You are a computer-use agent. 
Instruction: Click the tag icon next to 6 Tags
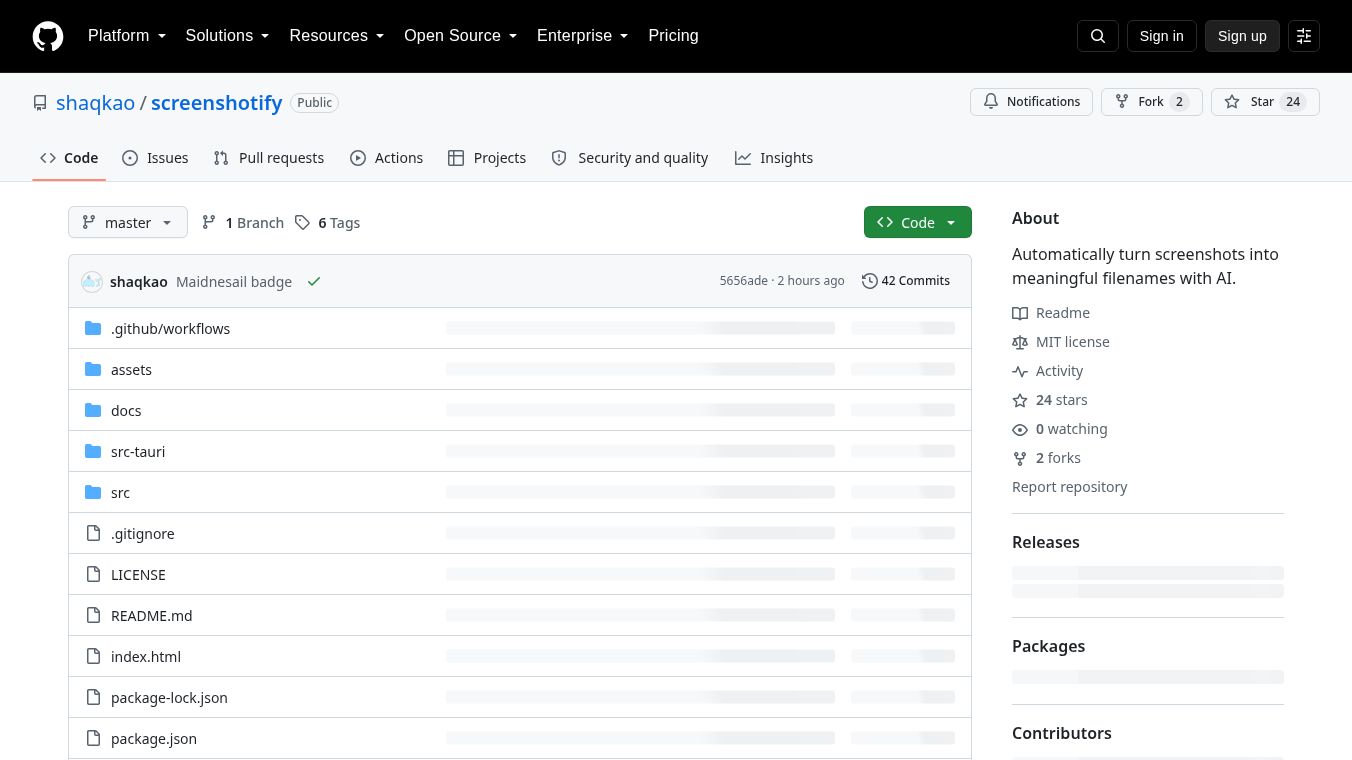pos(302,222)
